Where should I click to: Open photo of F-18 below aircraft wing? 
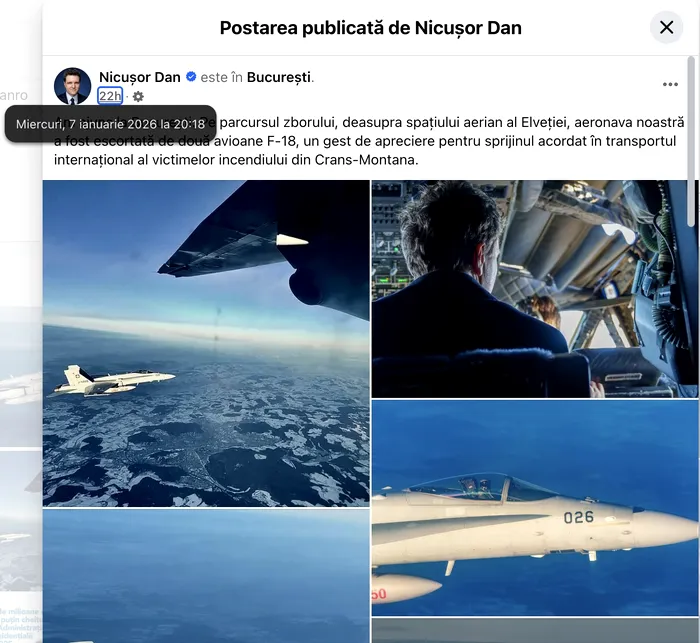click(x=206, y=343)
